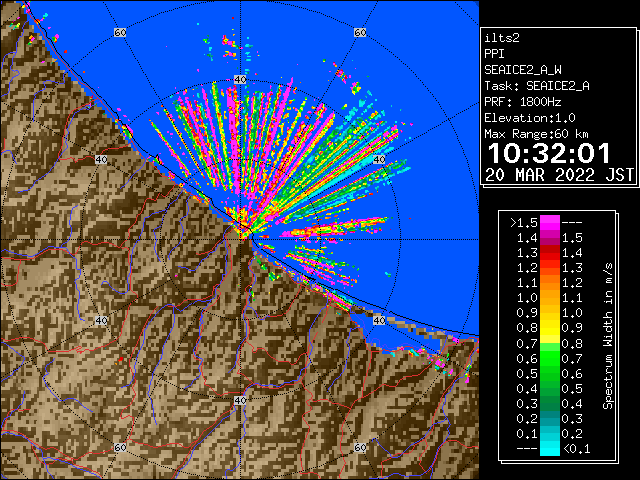
Task: Click the 10:32:01 timestamp
Action: click(x=549, y=153)
